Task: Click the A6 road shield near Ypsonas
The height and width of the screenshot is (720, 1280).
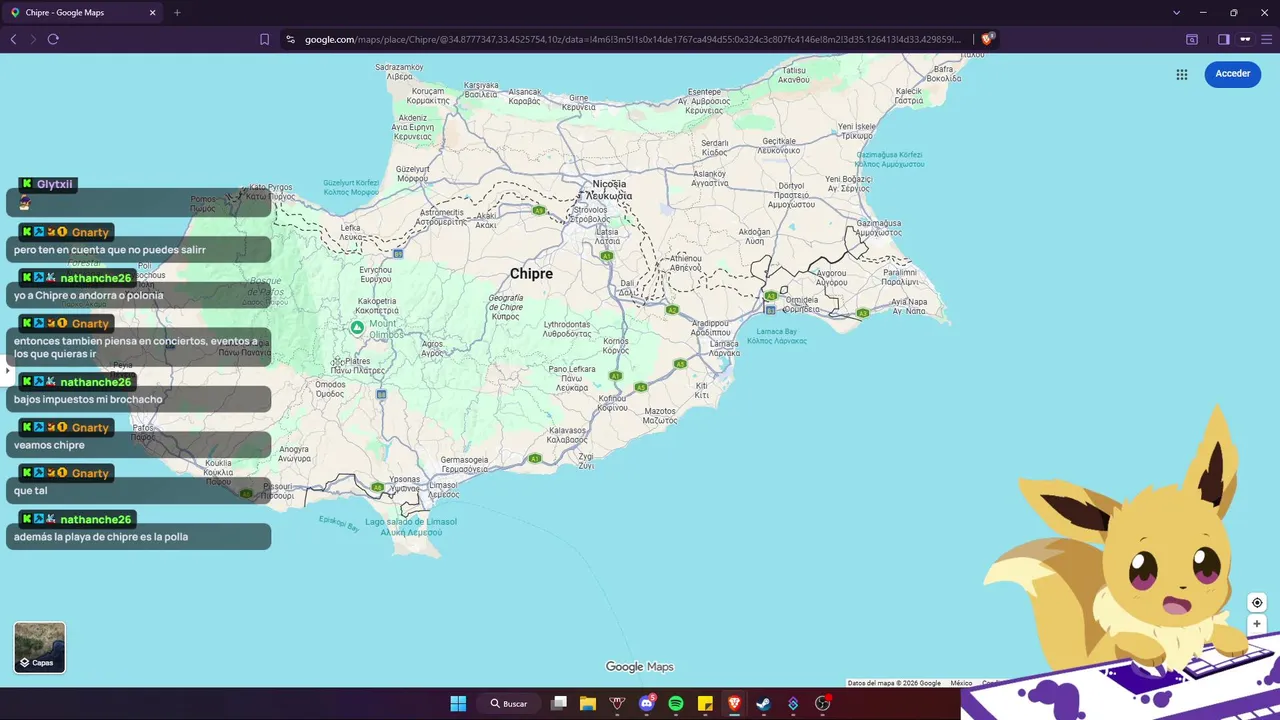Action: 377,487
